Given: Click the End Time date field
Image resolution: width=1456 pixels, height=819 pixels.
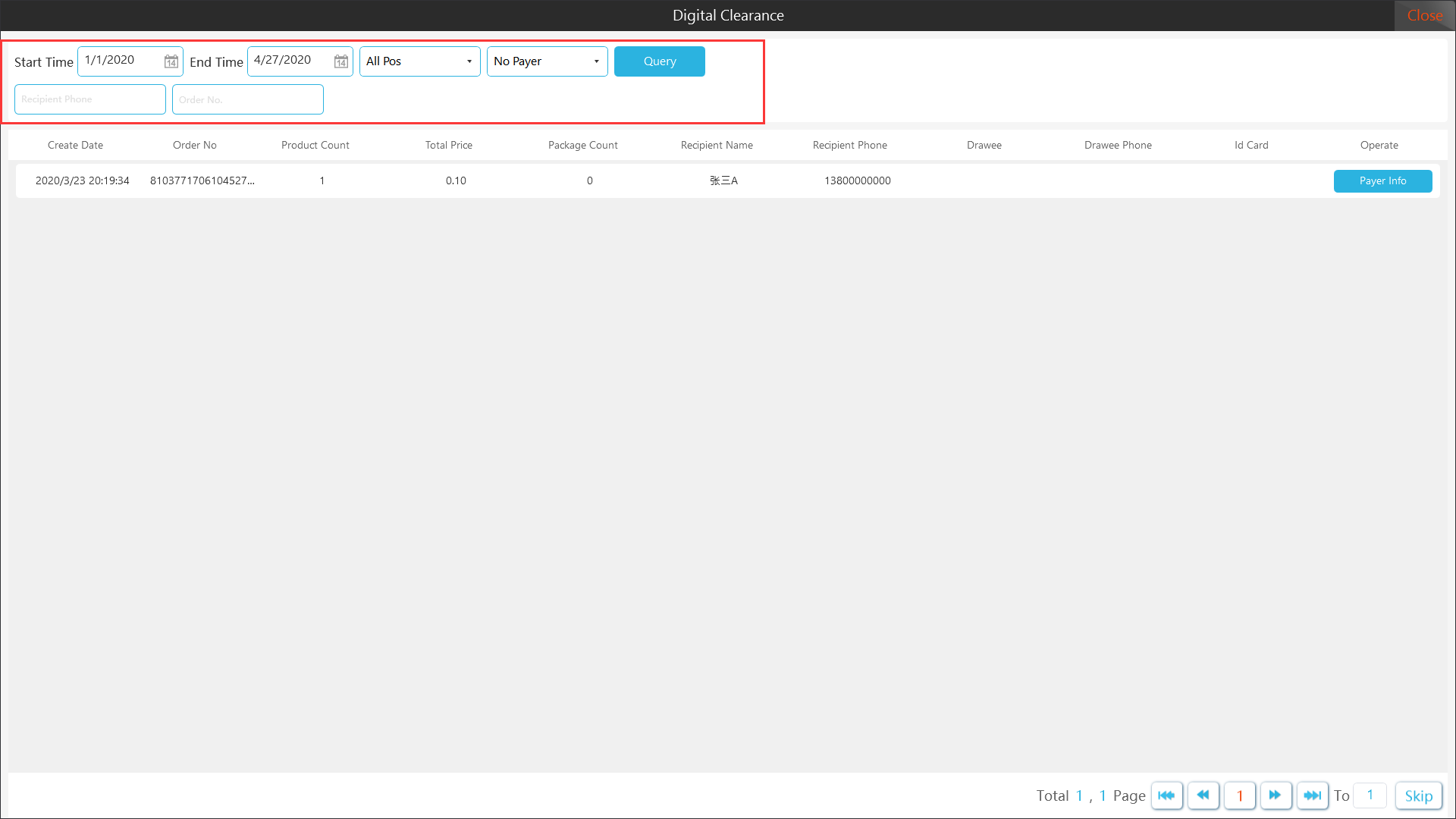Looking at the screenshot, I should point(290,61).
